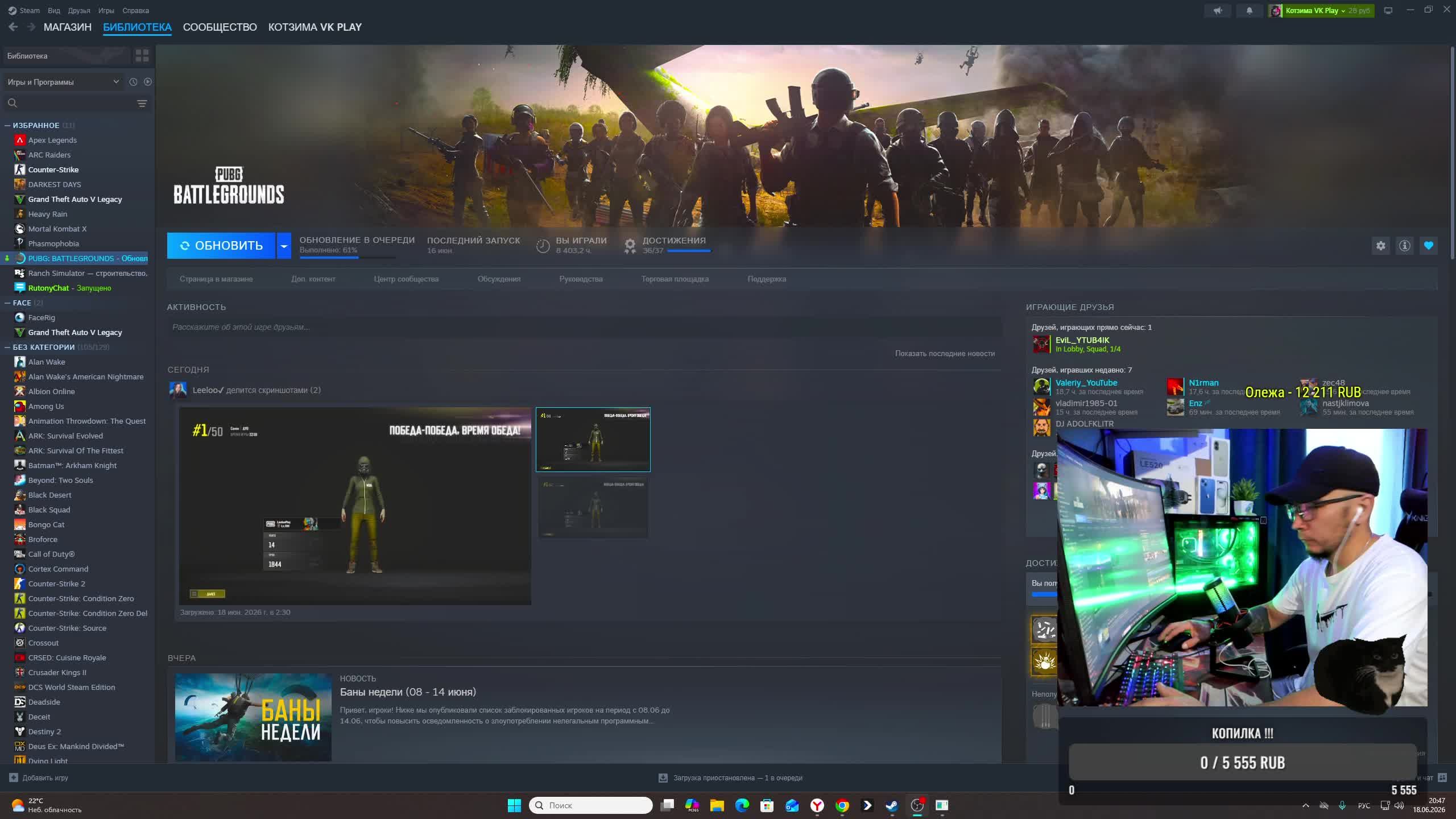This screenshot has width=1456, height=819.
Task: Open the update button dropdown arrow
Action: (x=284, y=246)
